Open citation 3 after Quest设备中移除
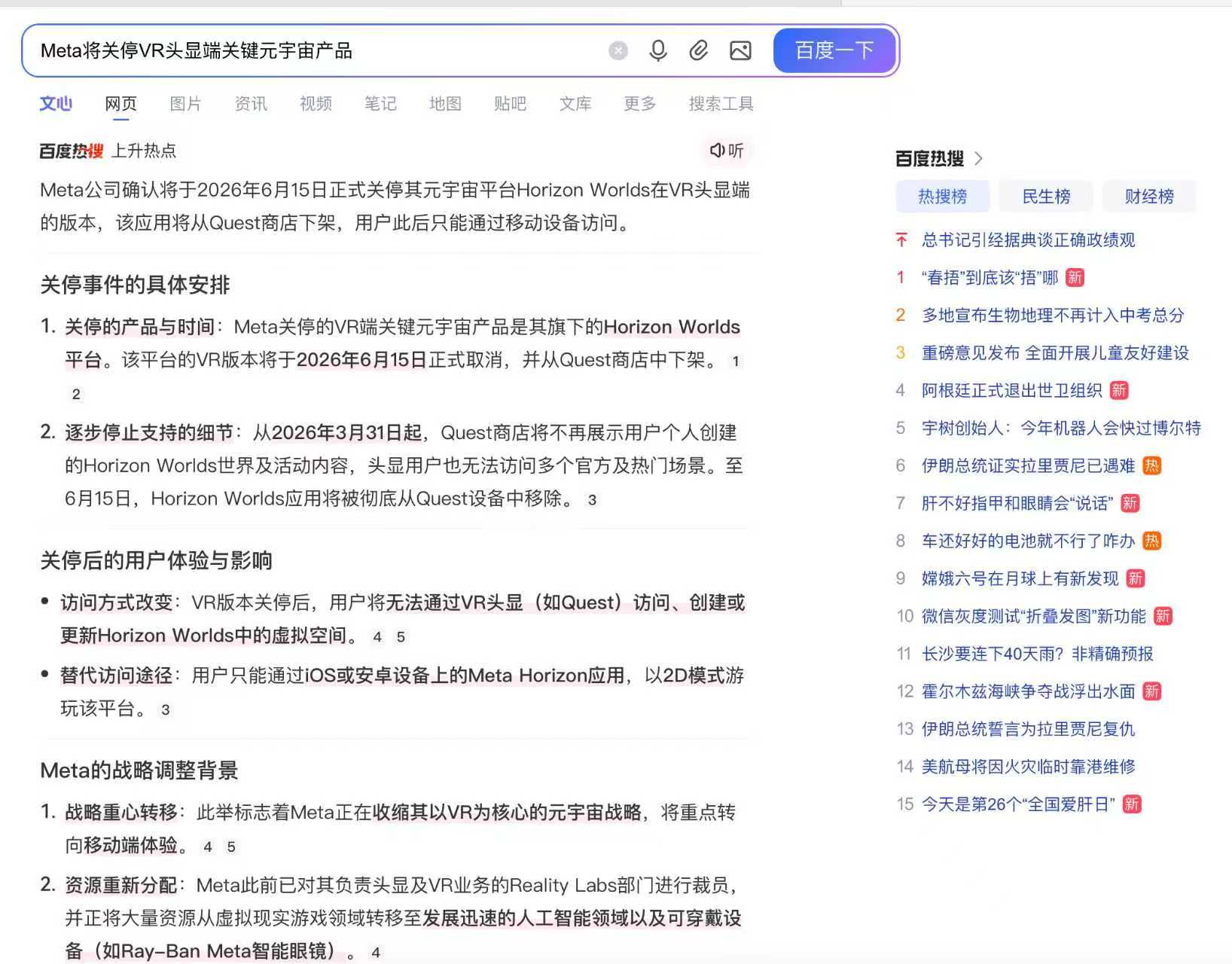Image resolution: width=1232 pixels, height=964 pixels. click(592, 500)
